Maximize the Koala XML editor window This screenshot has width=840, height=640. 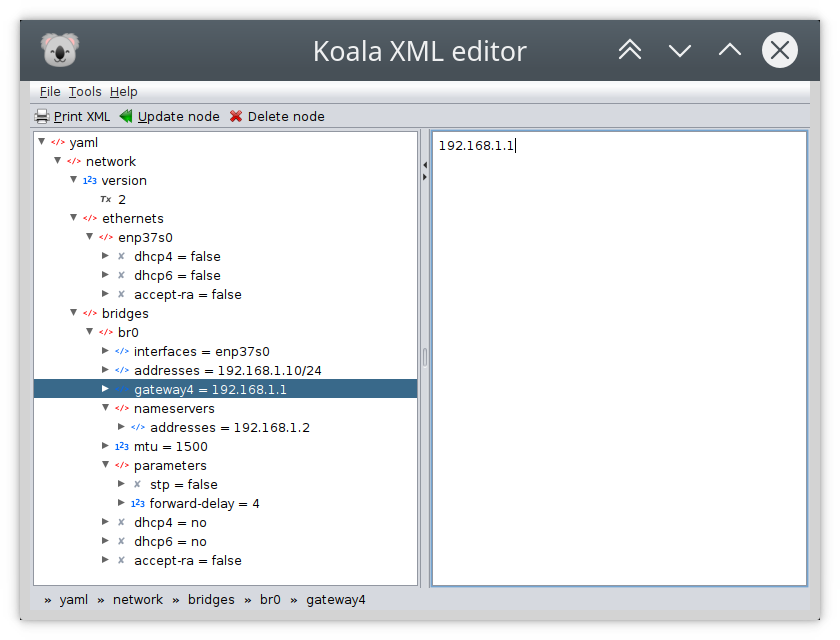coord(730,50)
